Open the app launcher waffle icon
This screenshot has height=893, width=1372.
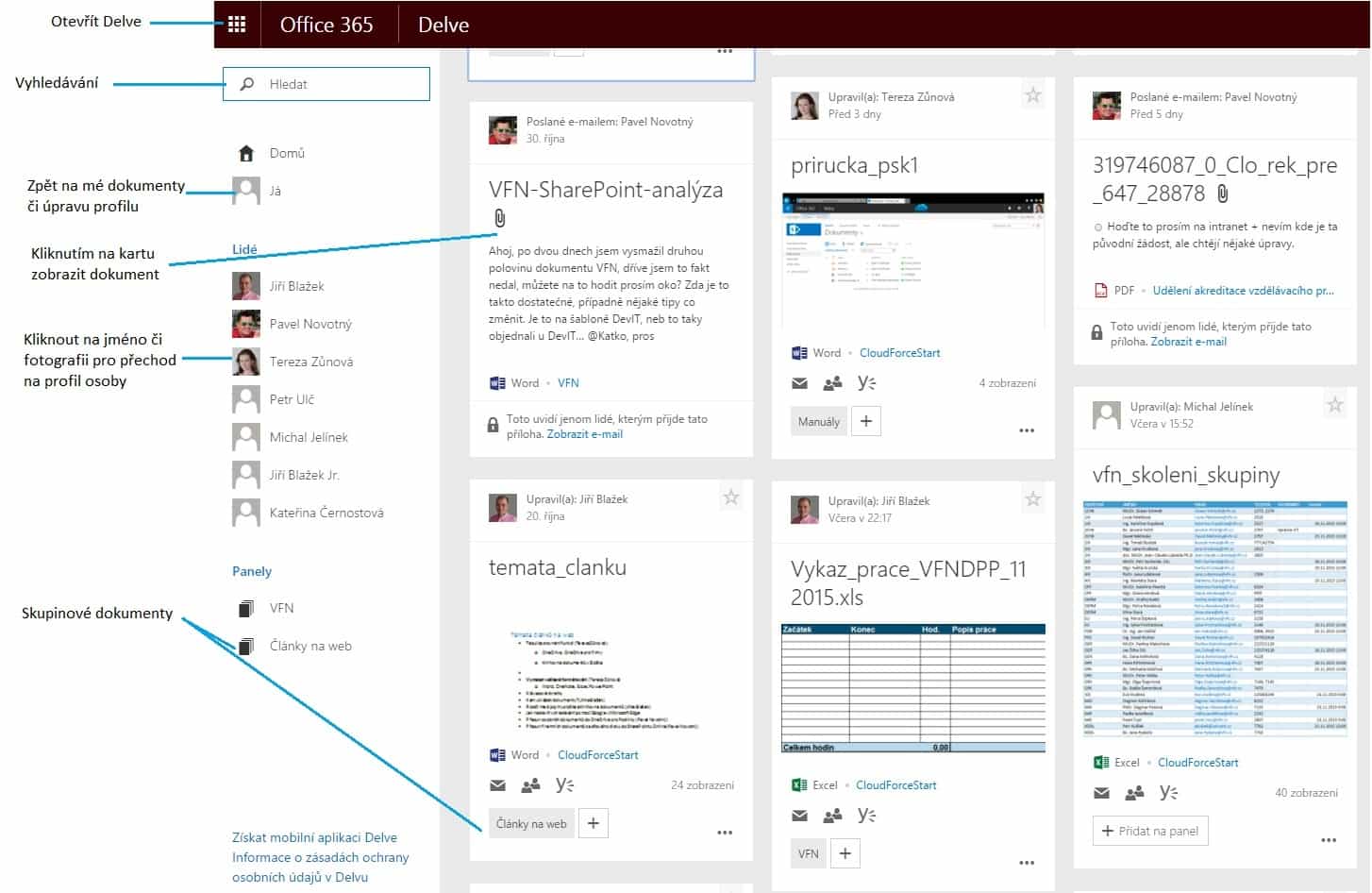click(x=237, y=25)
